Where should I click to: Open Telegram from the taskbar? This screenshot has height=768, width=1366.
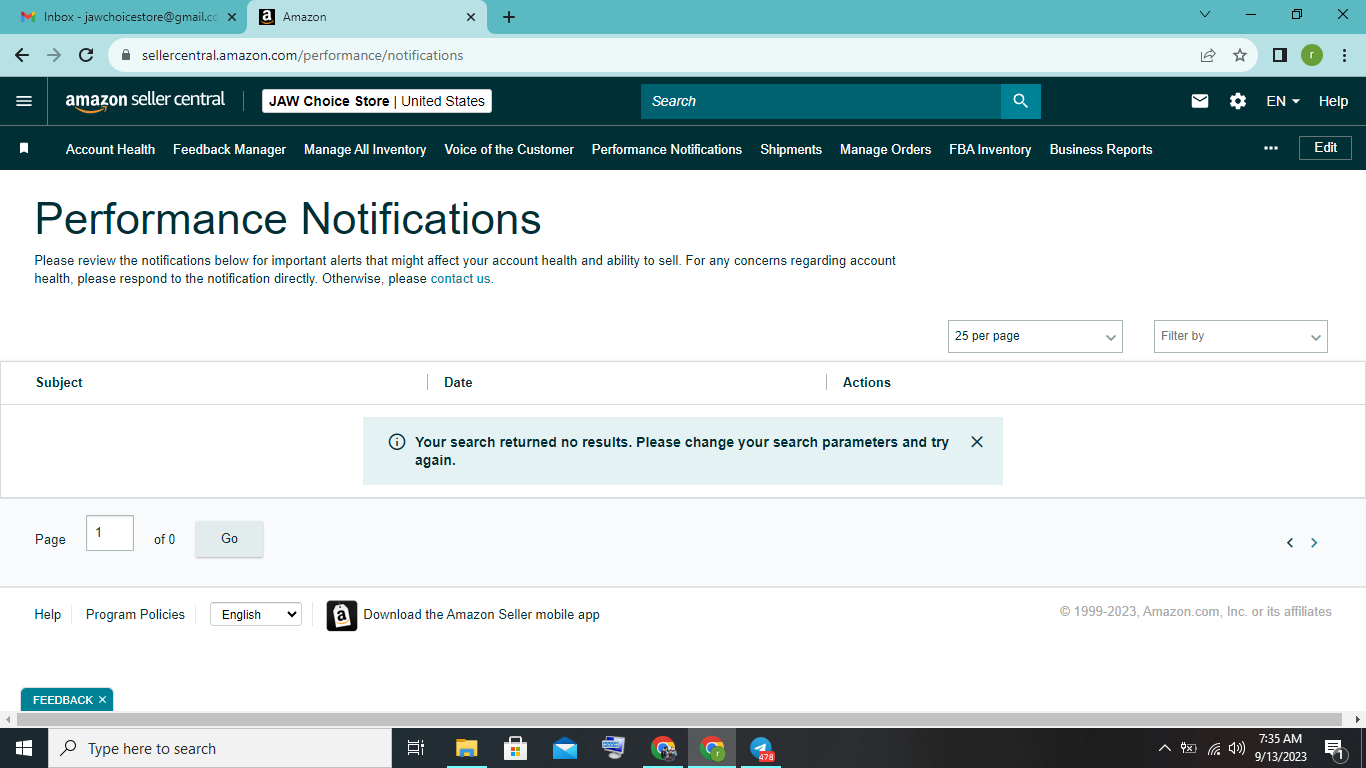point(761,748)
